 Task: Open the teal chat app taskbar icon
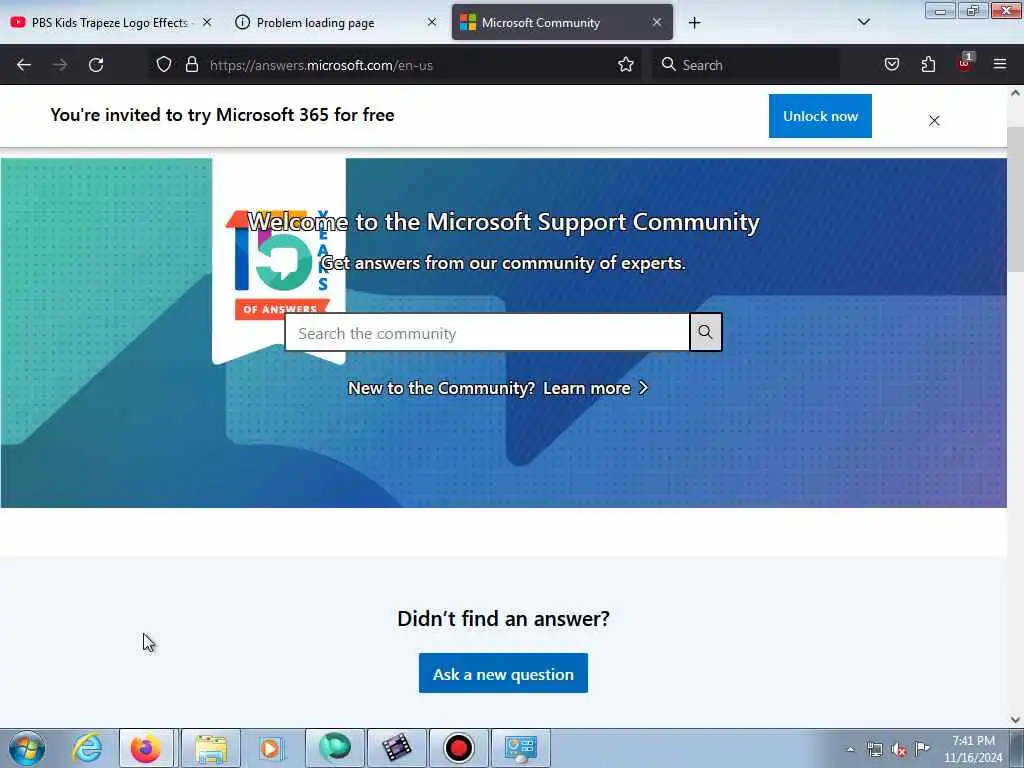pyautogui.click(x=335, y=748)
